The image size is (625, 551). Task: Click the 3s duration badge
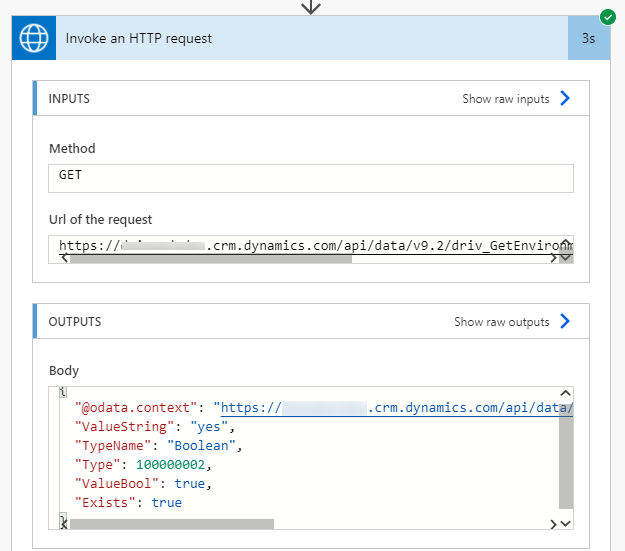point(589,38)
